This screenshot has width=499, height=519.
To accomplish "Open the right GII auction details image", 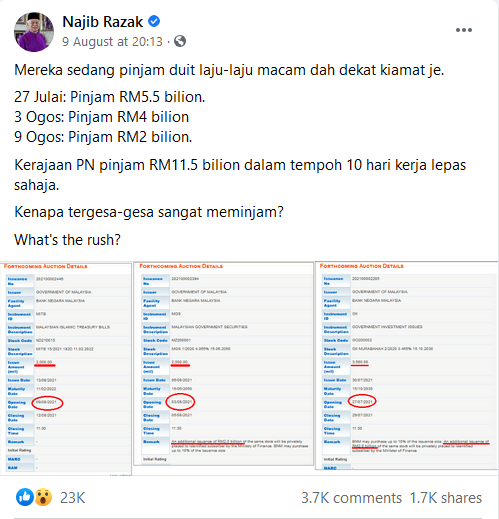I will pos(407,366).
